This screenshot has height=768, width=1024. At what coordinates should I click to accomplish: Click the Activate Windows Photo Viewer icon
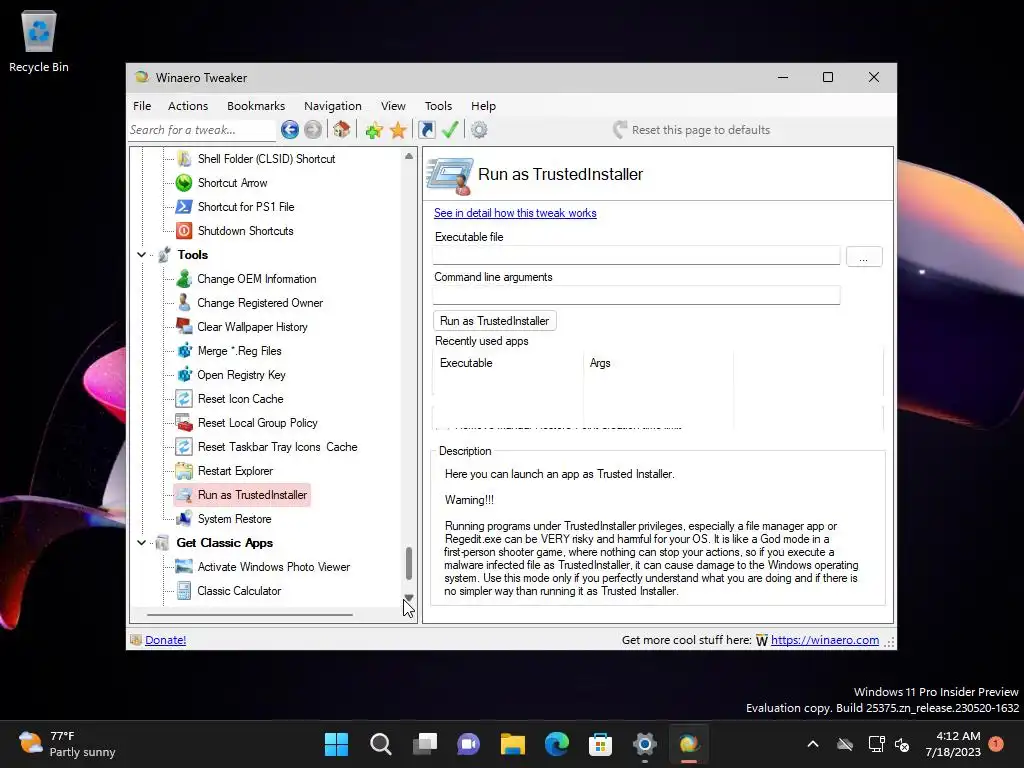click(x=184, y=567)
